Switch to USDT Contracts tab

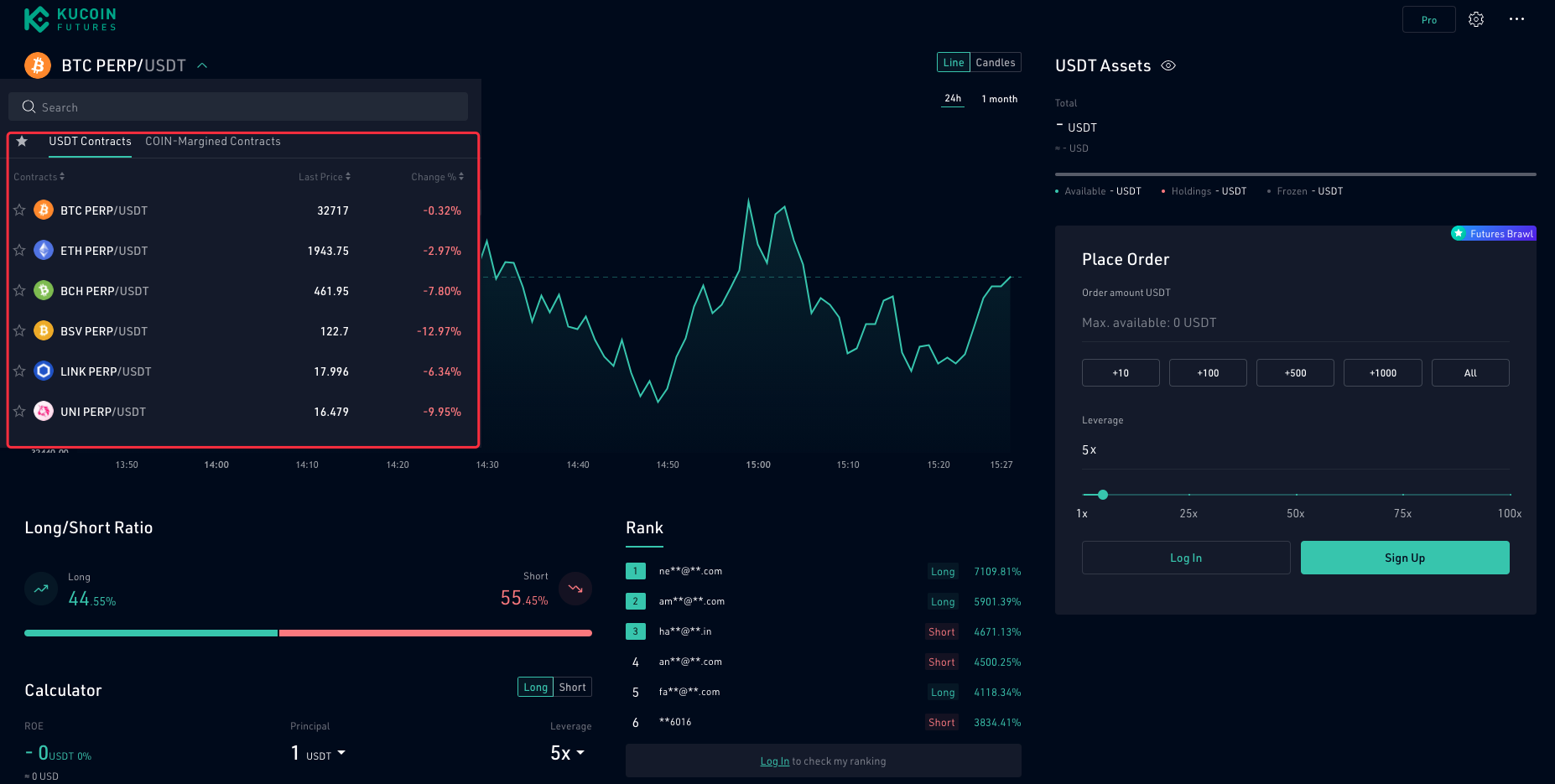(90, 142)
